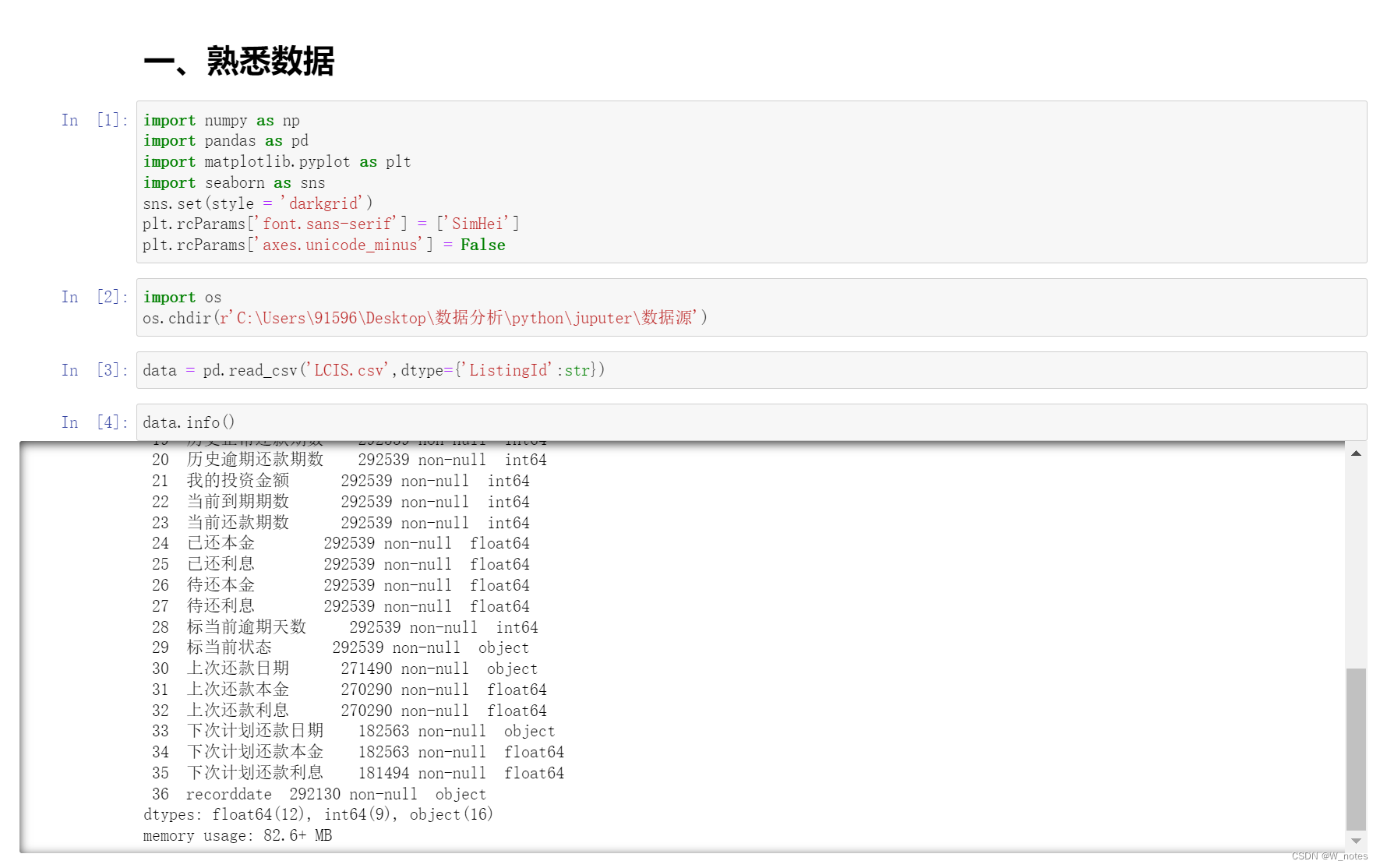This screenshot has width=1380, height=868.
Task: Click the output scrollbar down arrow
Action: pyautogui.click(x=1356, y=841)
